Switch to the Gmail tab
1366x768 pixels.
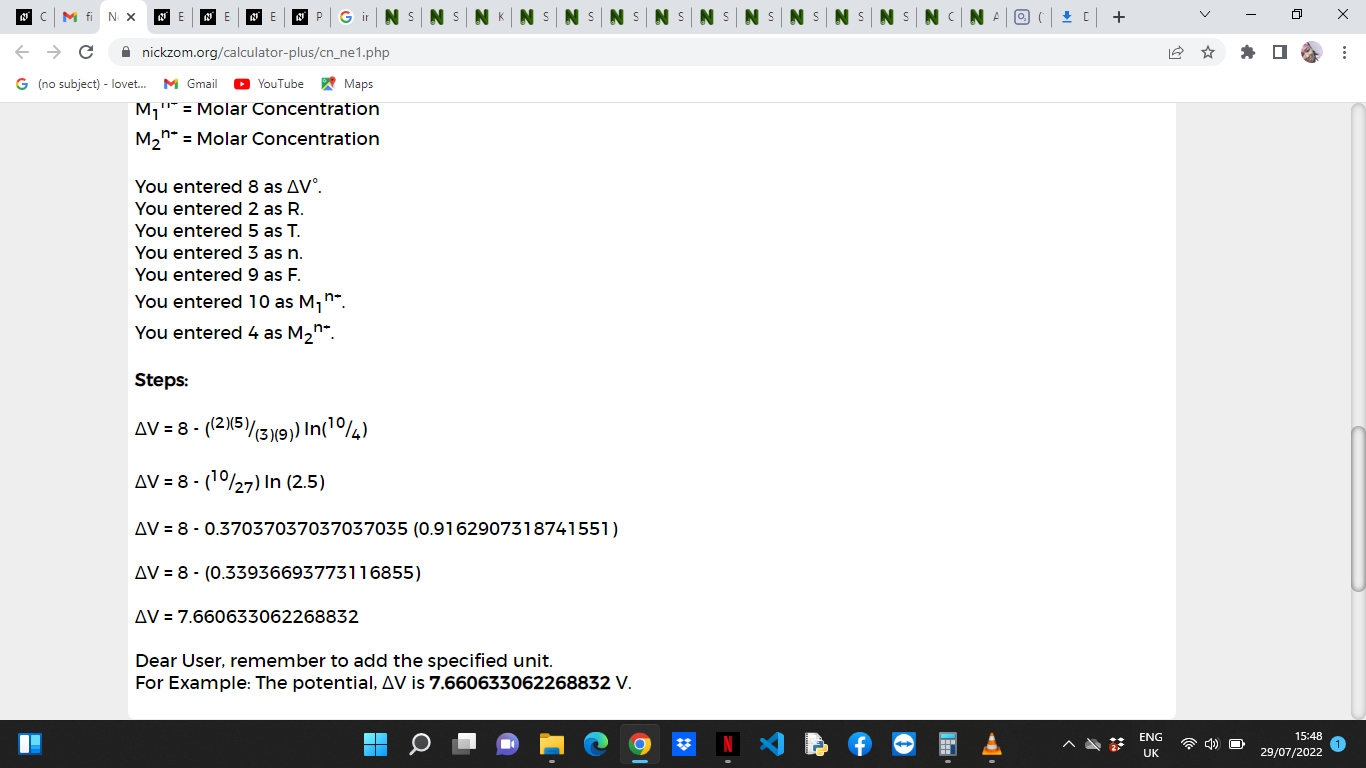tap(75, 17)
